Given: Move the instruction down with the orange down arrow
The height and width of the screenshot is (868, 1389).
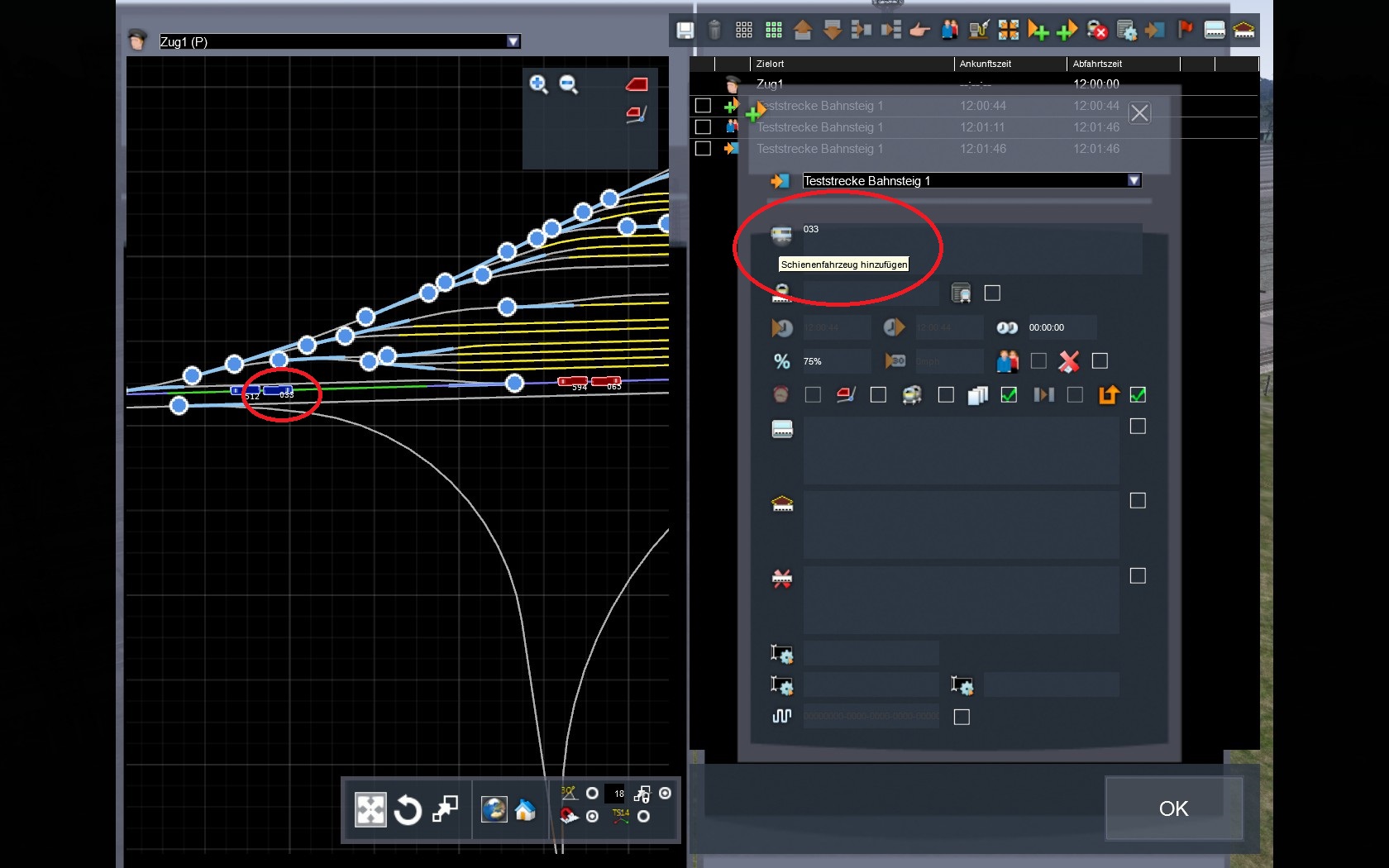Looking at the screenshot, I should 833,31.
